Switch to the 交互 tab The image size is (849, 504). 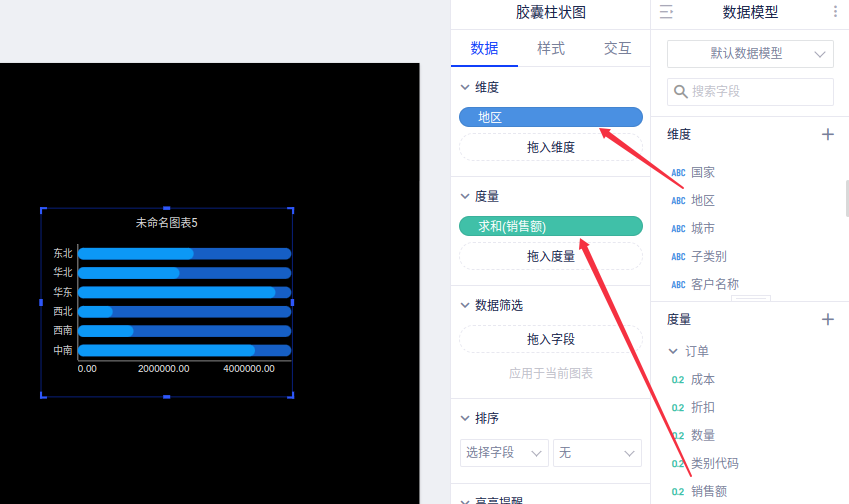pyautogui.click(x=617, y=48)
